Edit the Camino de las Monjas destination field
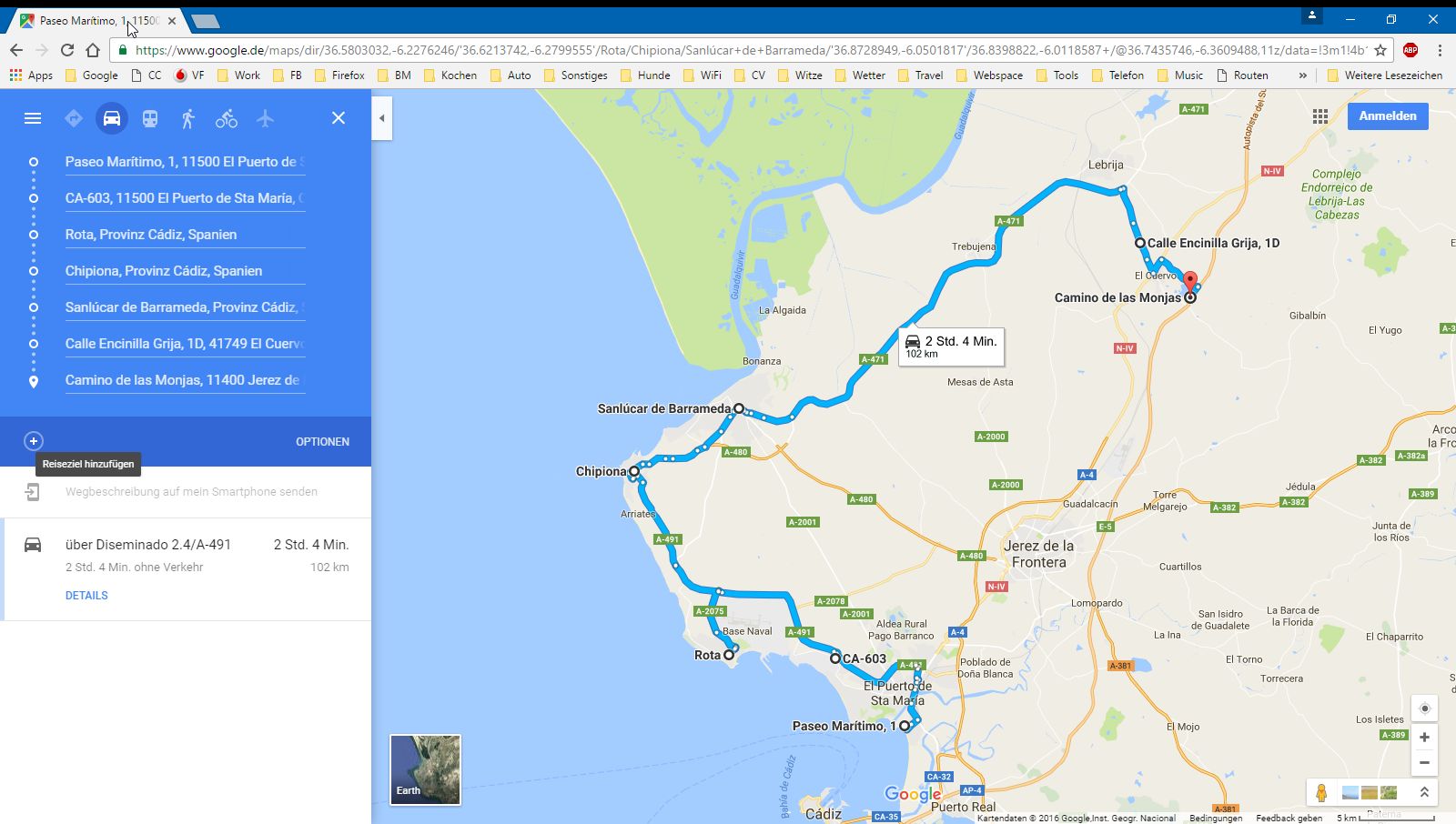Screen dimensions: 1456x824 pyautogui.click(x=185, y=380)
